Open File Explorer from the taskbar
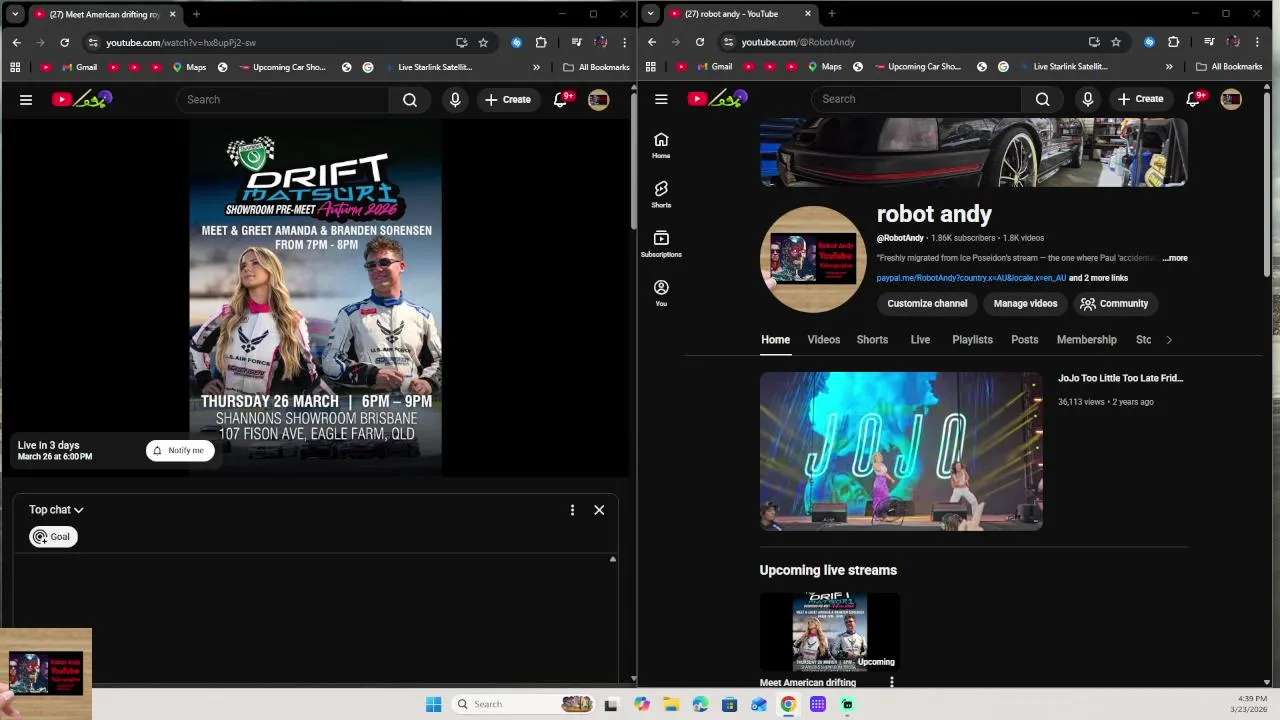 point(670,704)
